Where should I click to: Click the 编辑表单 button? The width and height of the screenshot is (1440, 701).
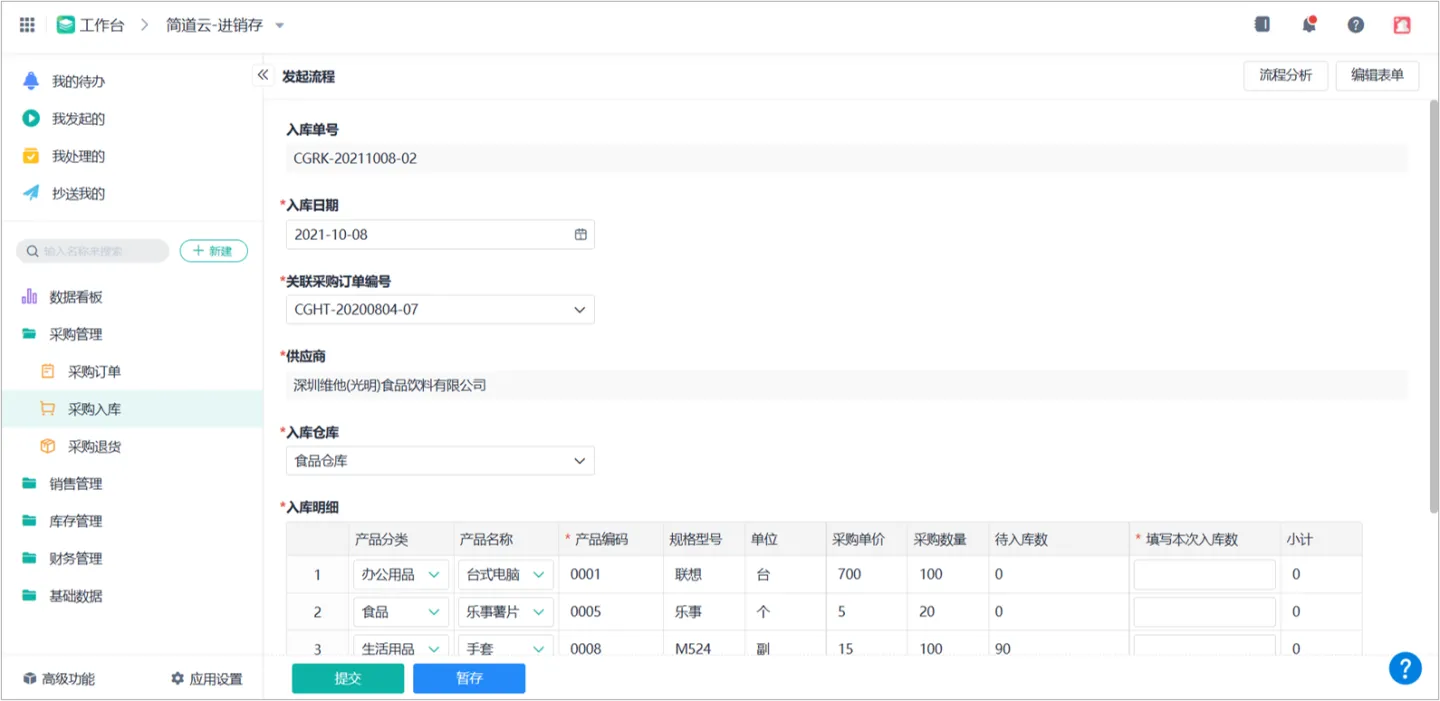coord(1377,75)
